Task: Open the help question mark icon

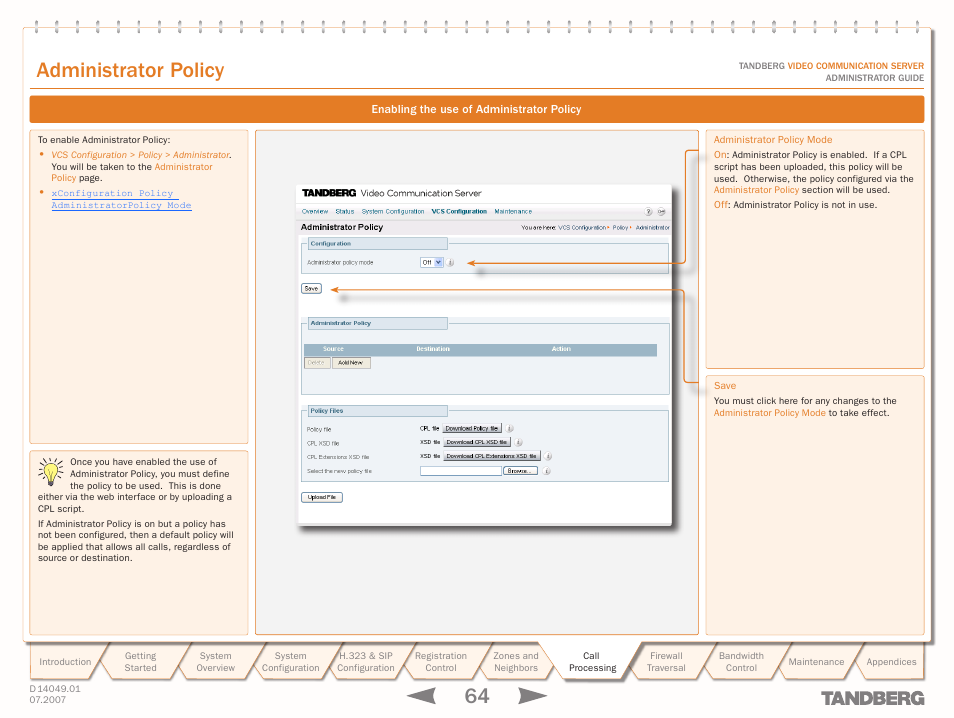Action: click(x=648, y=212)
